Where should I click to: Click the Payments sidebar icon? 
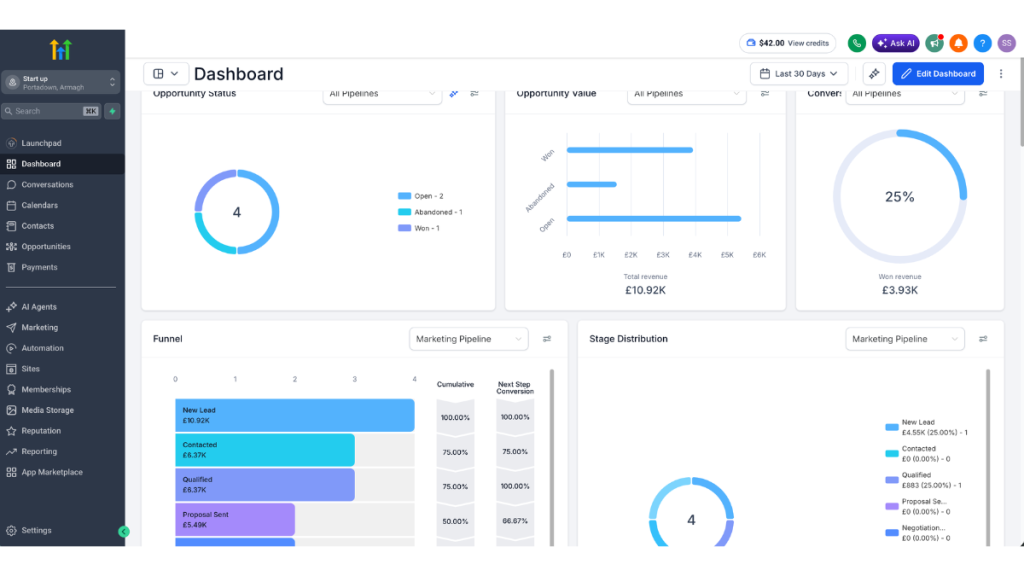click(11, 267)
